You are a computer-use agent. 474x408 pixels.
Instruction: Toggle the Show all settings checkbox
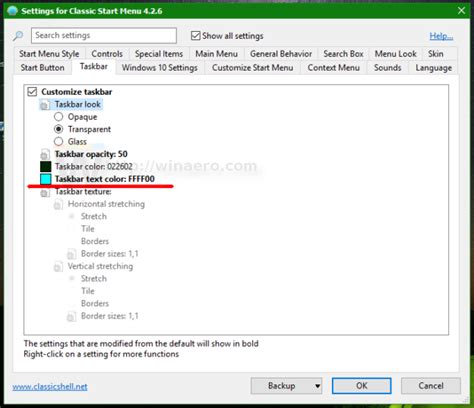coord(195,36)
